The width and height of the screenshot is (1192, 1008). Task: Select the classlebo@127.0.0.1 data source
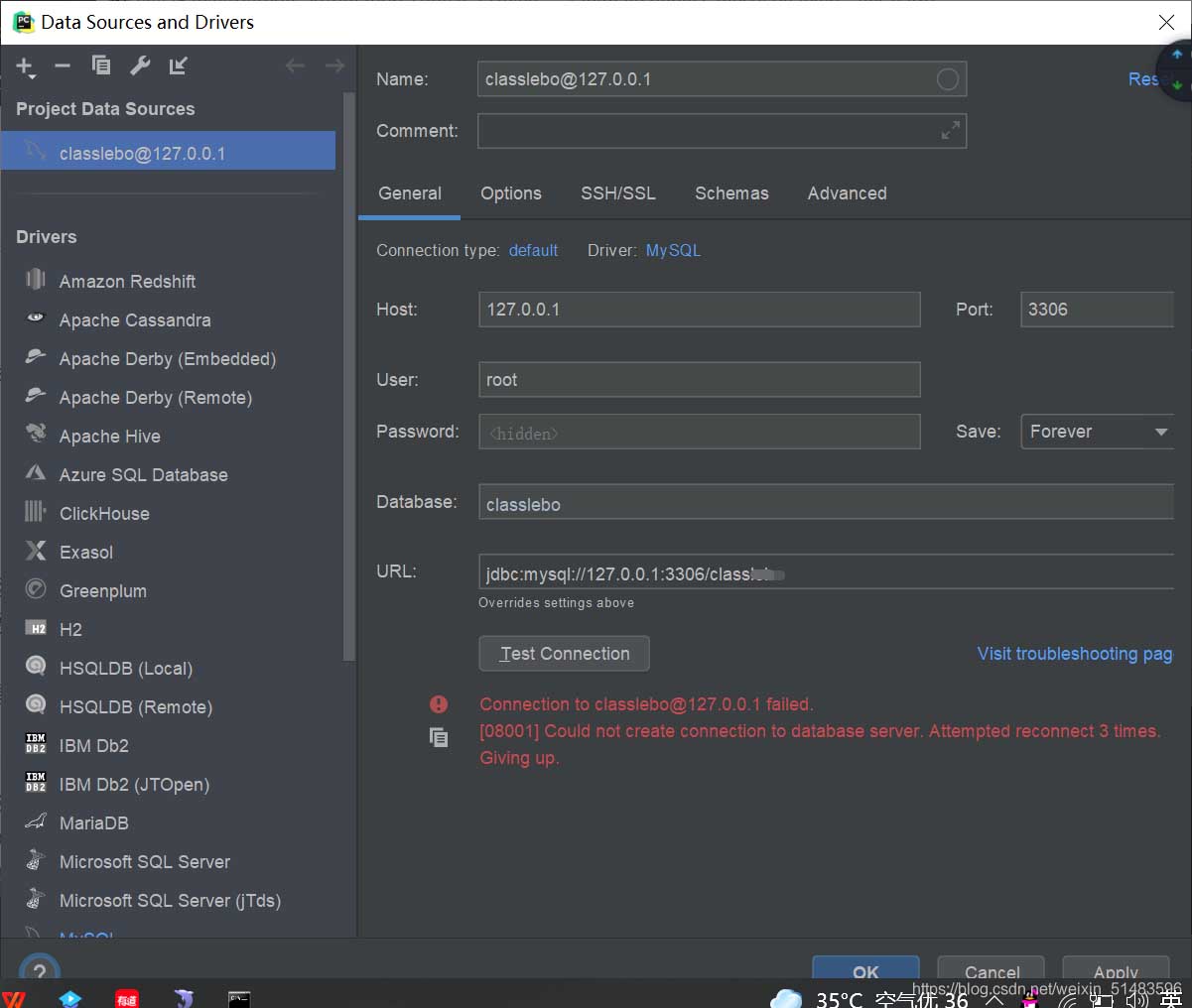(169, 151)
